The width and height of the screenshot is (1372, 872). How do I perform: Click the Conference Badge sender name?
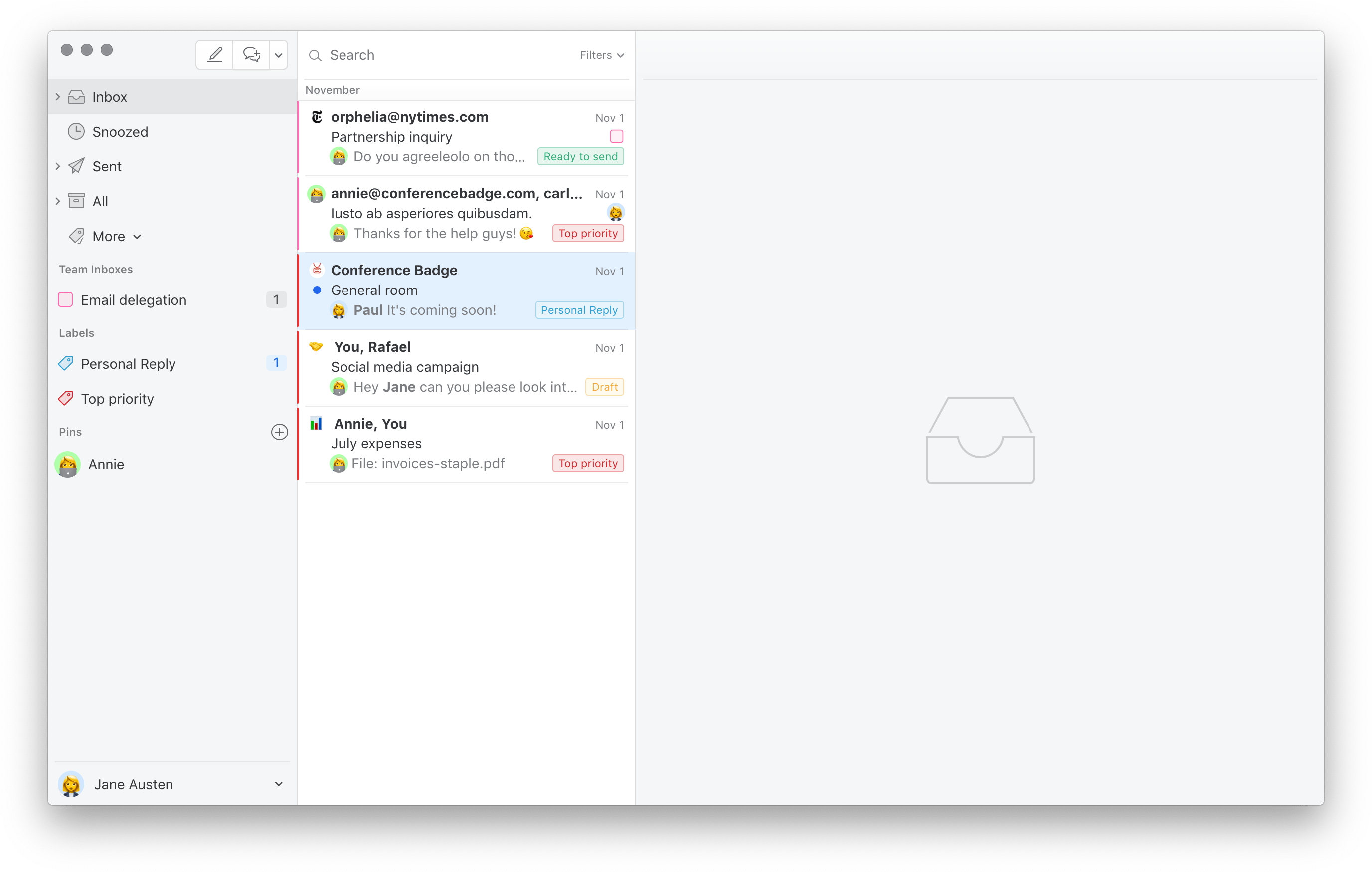click(394, 270)
